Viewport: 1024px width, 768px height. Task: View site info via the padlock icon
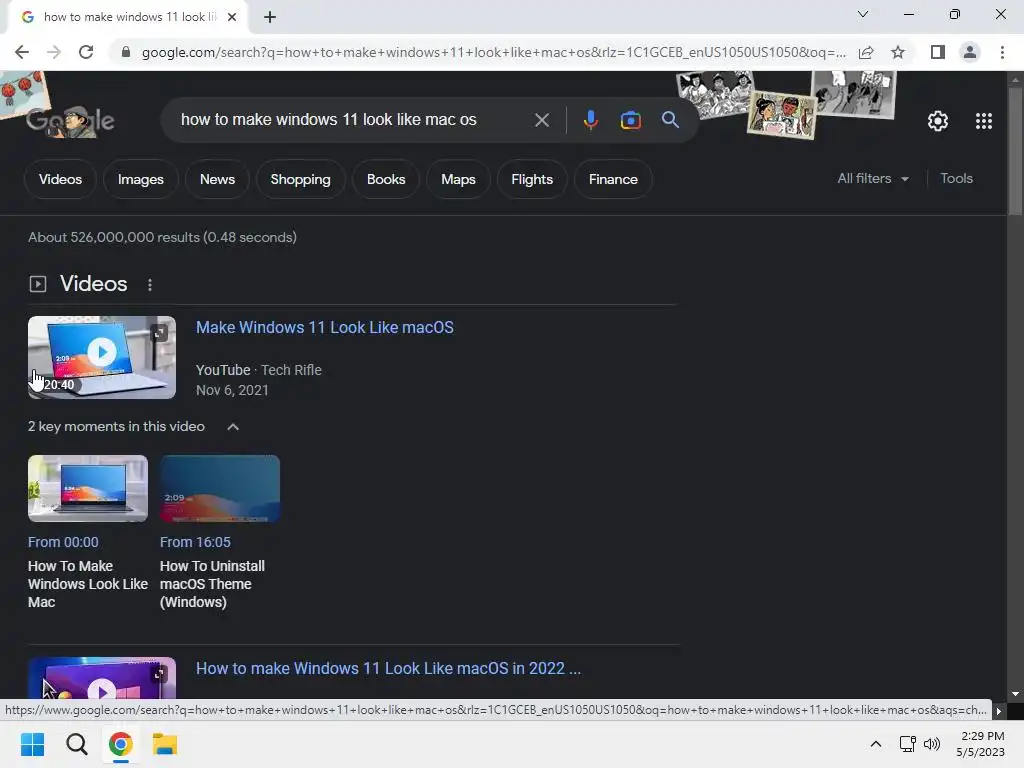click(125, 52)
